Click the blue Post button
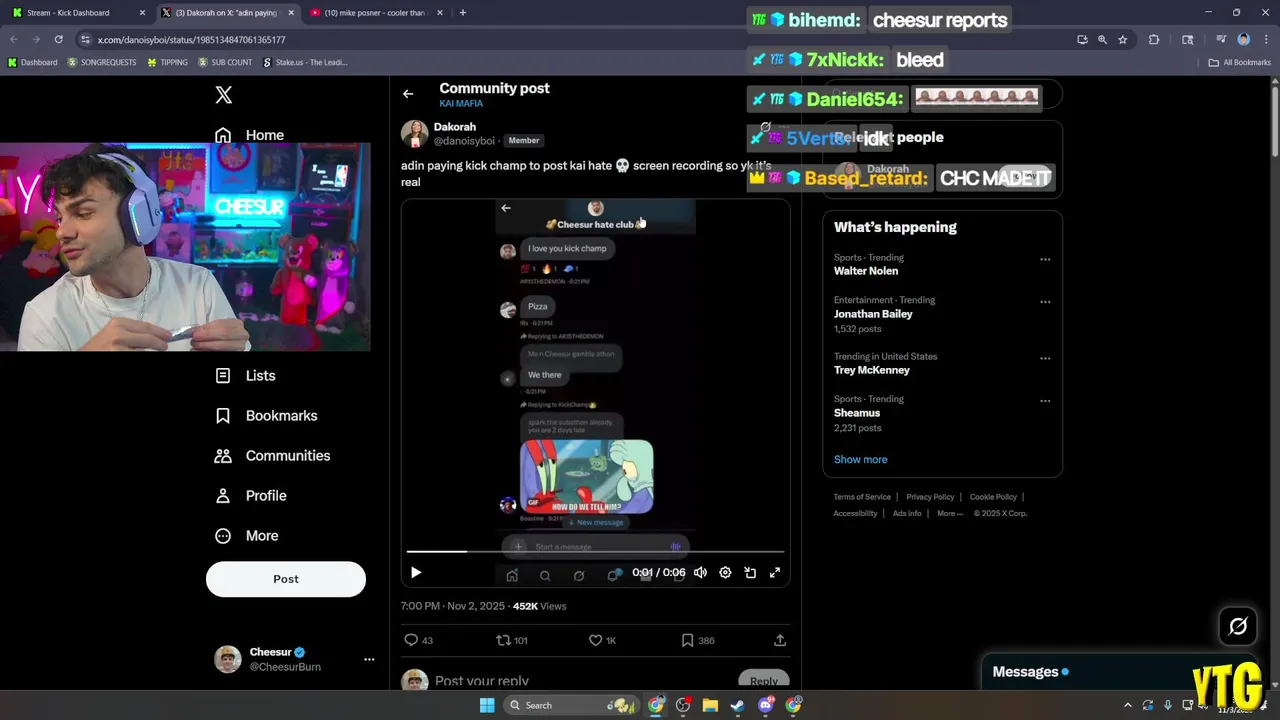 286,579
